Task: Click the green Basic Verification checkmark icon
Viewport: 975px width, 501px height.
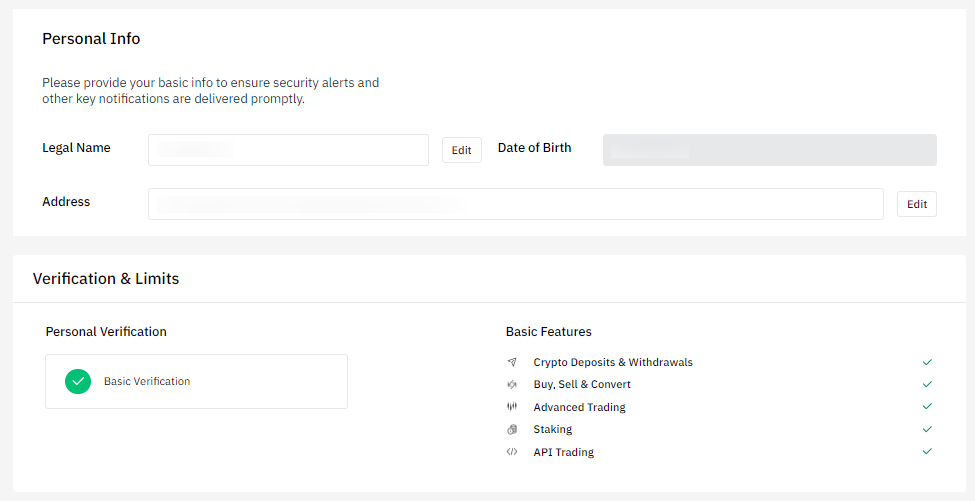Action: (78, 381)
